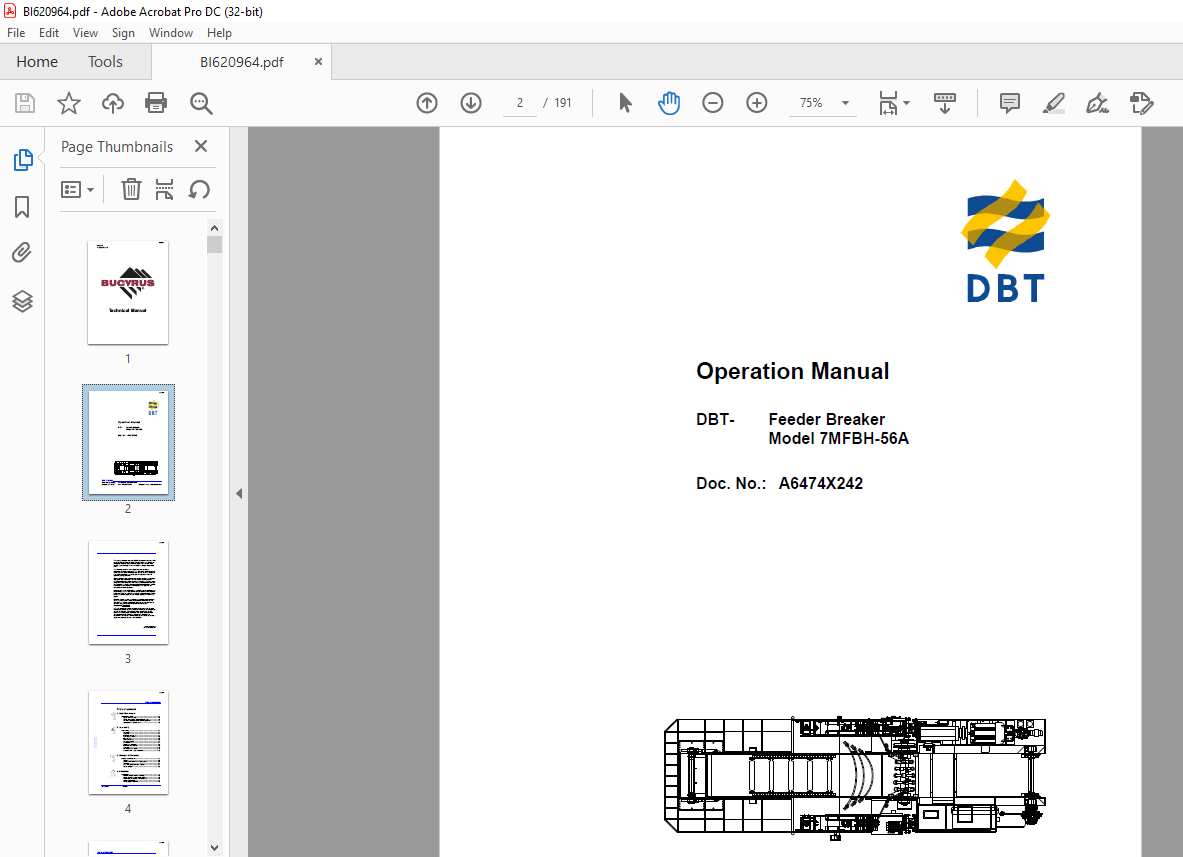Click thumbnails scrollbar up arrow

(214, 228)
